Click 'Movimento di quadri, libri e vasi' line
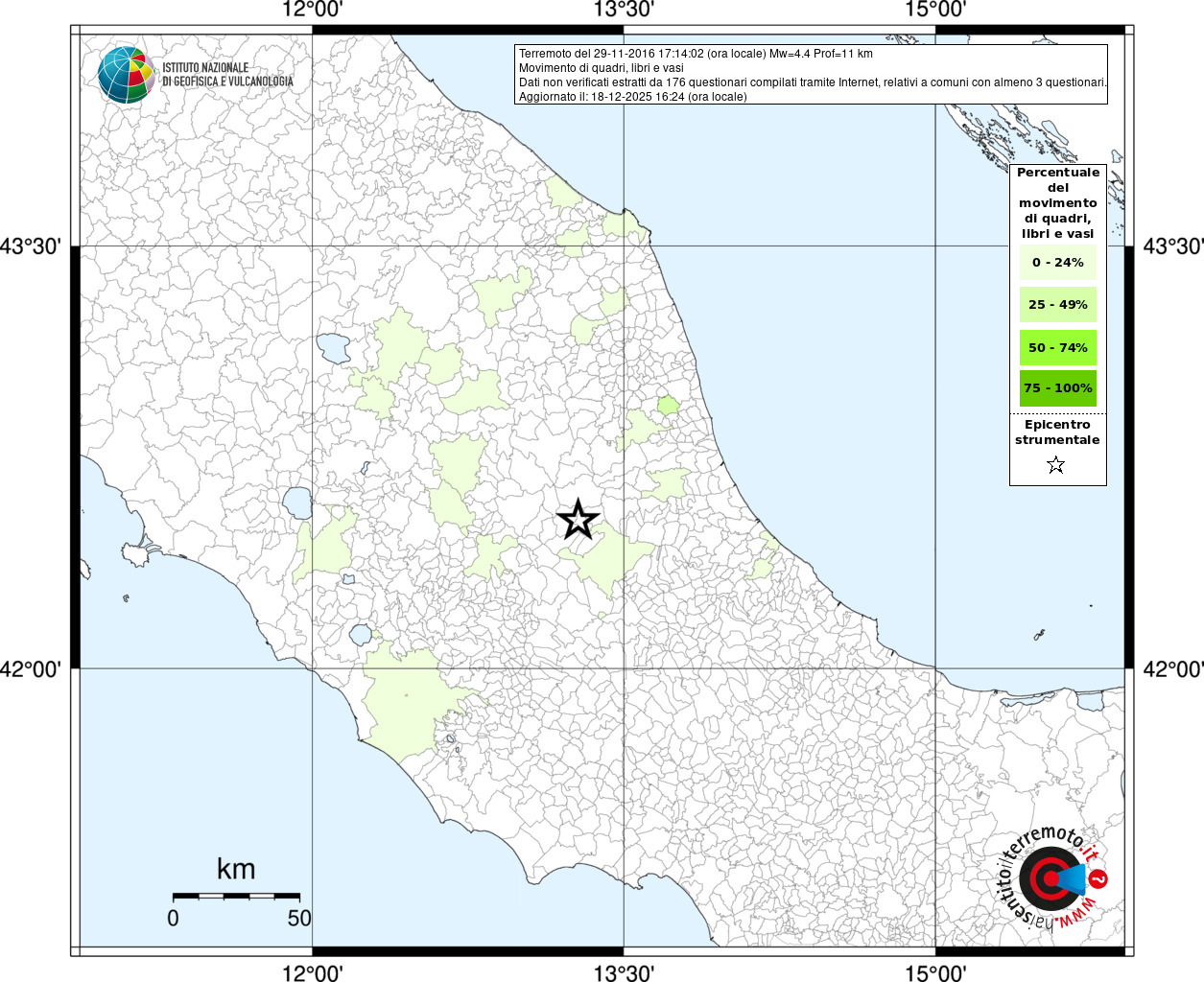The width and height of the screenshot is (1204, 982). [x=602, y=68]
